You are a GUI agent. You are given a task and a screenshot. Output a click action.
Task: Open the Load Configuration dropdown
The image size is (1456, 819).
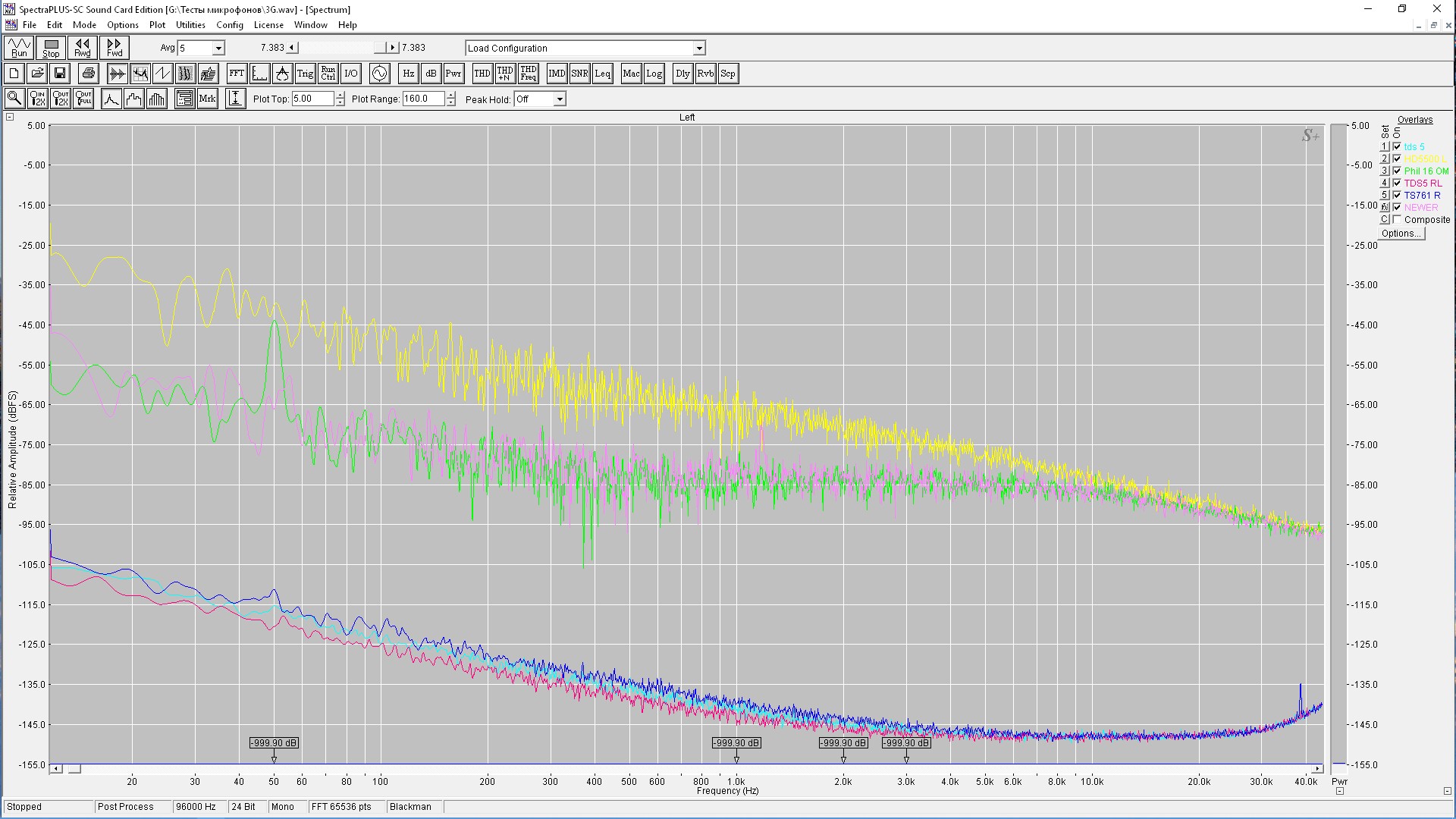pos(698,49)
